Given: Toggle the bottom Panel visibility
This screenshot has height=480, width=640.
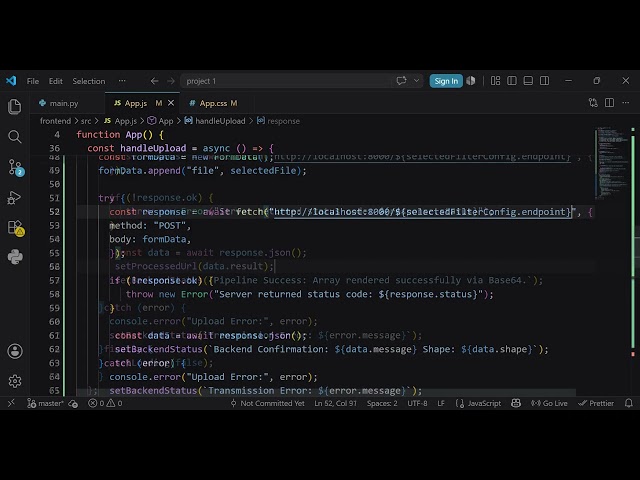Looking at the screenshot, I should 528,81.
